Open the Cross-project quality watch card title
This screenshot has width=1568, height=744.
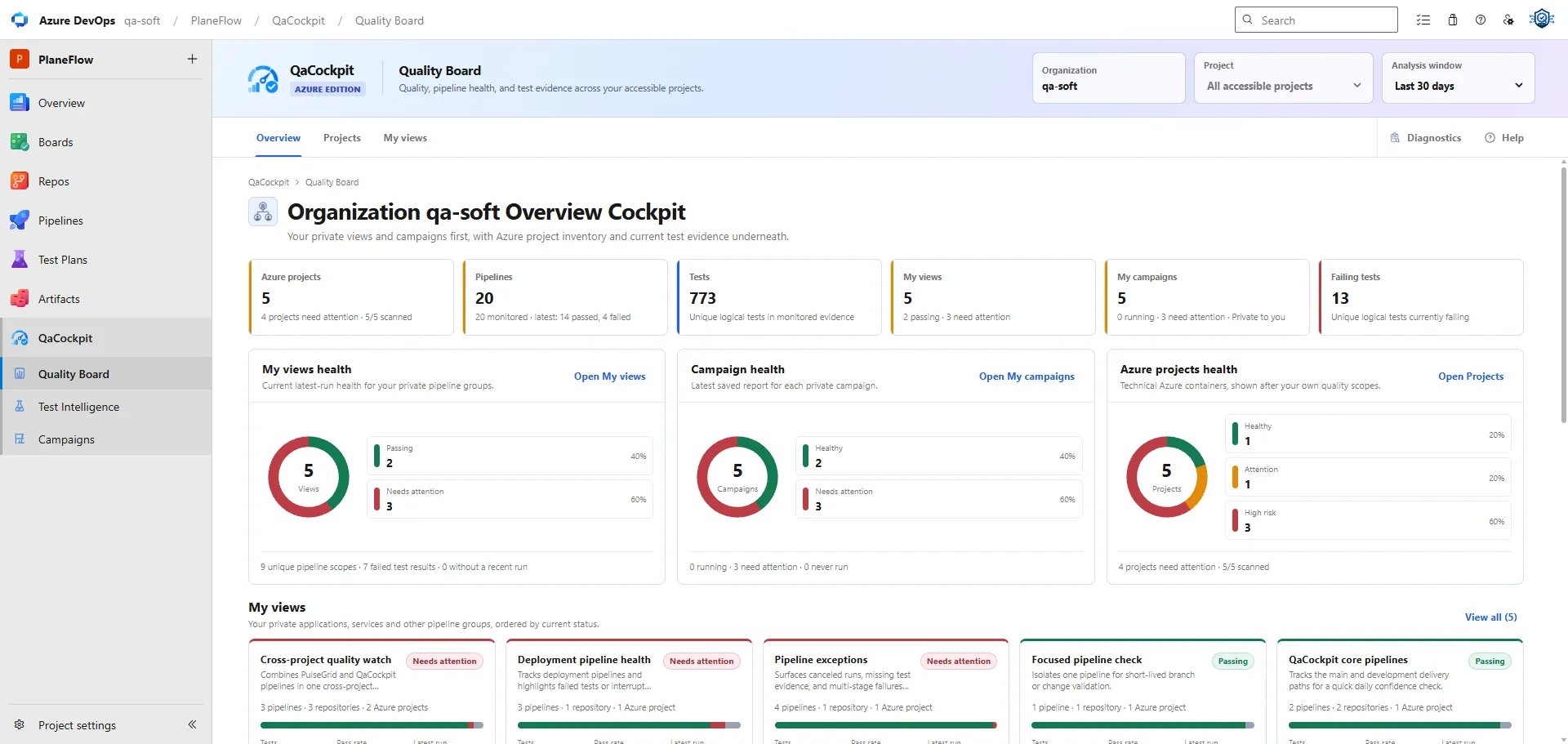pos(326,660)
